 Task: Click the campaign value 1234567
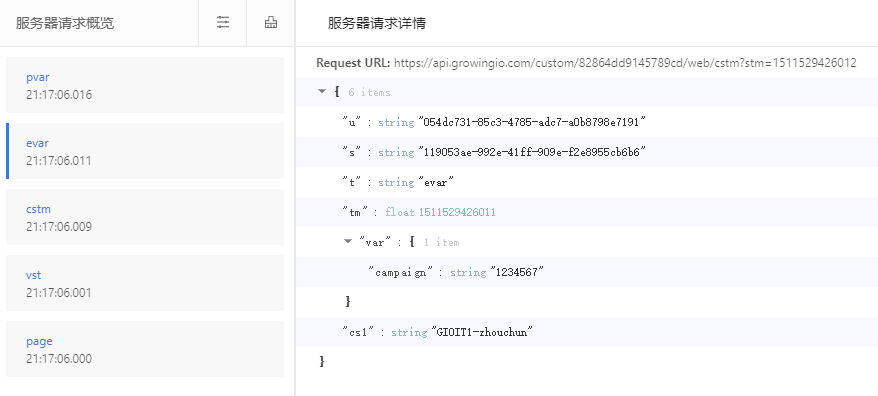(x=517, y=272)
